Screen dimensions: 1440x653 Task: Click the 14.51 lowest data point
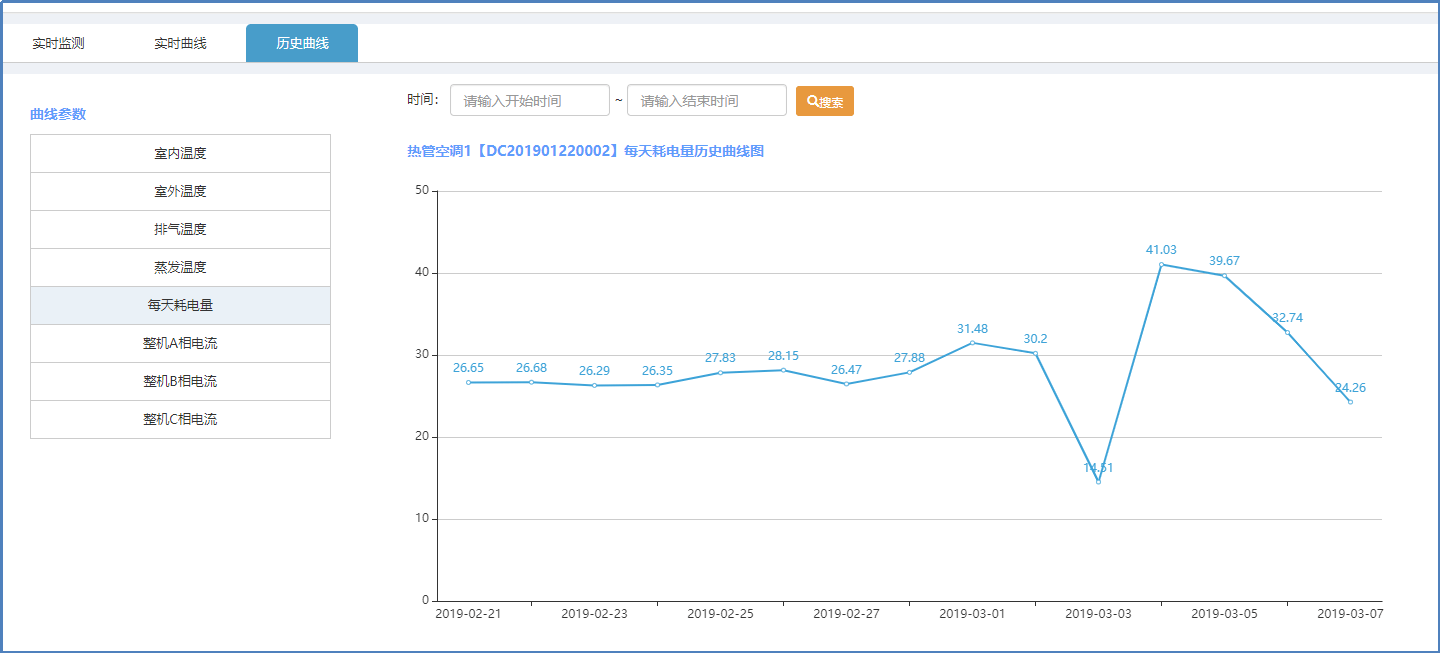(1098, 482)
